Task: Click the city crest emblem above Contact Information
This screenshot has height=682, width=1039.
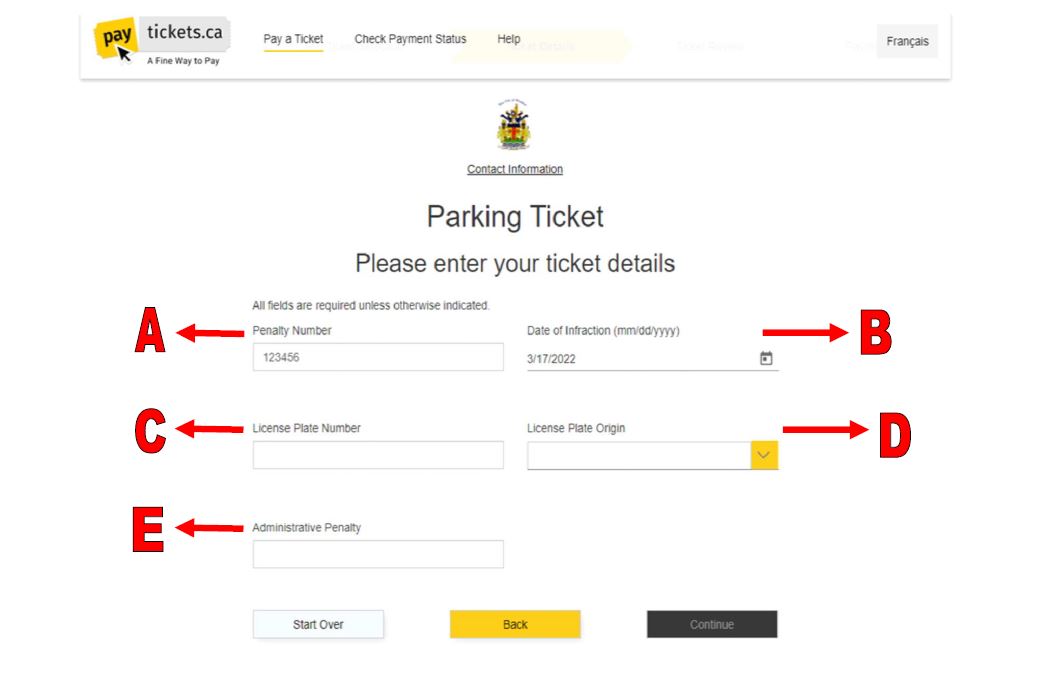Action: [x=514, y=125]
